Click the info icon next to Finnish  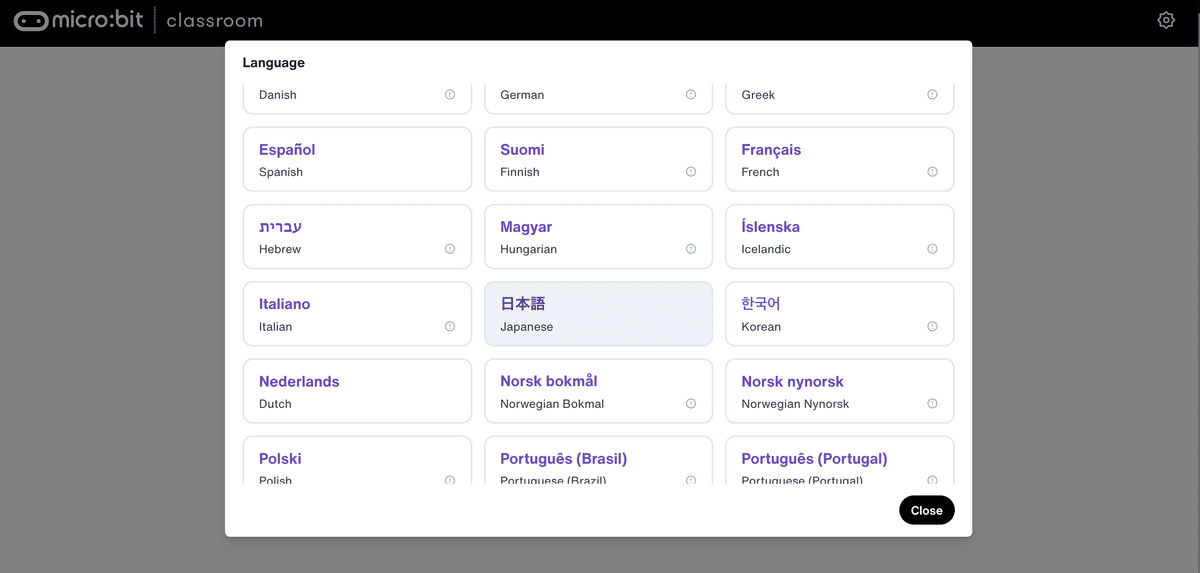click(691, 172)
